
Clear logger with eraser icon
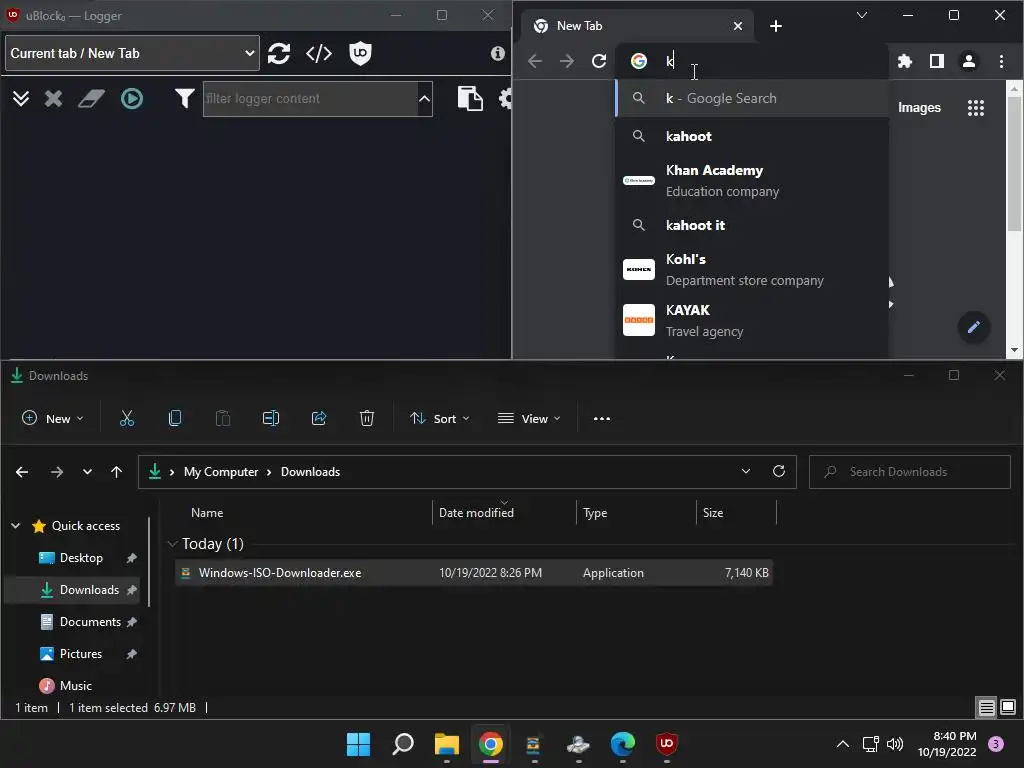91,99
